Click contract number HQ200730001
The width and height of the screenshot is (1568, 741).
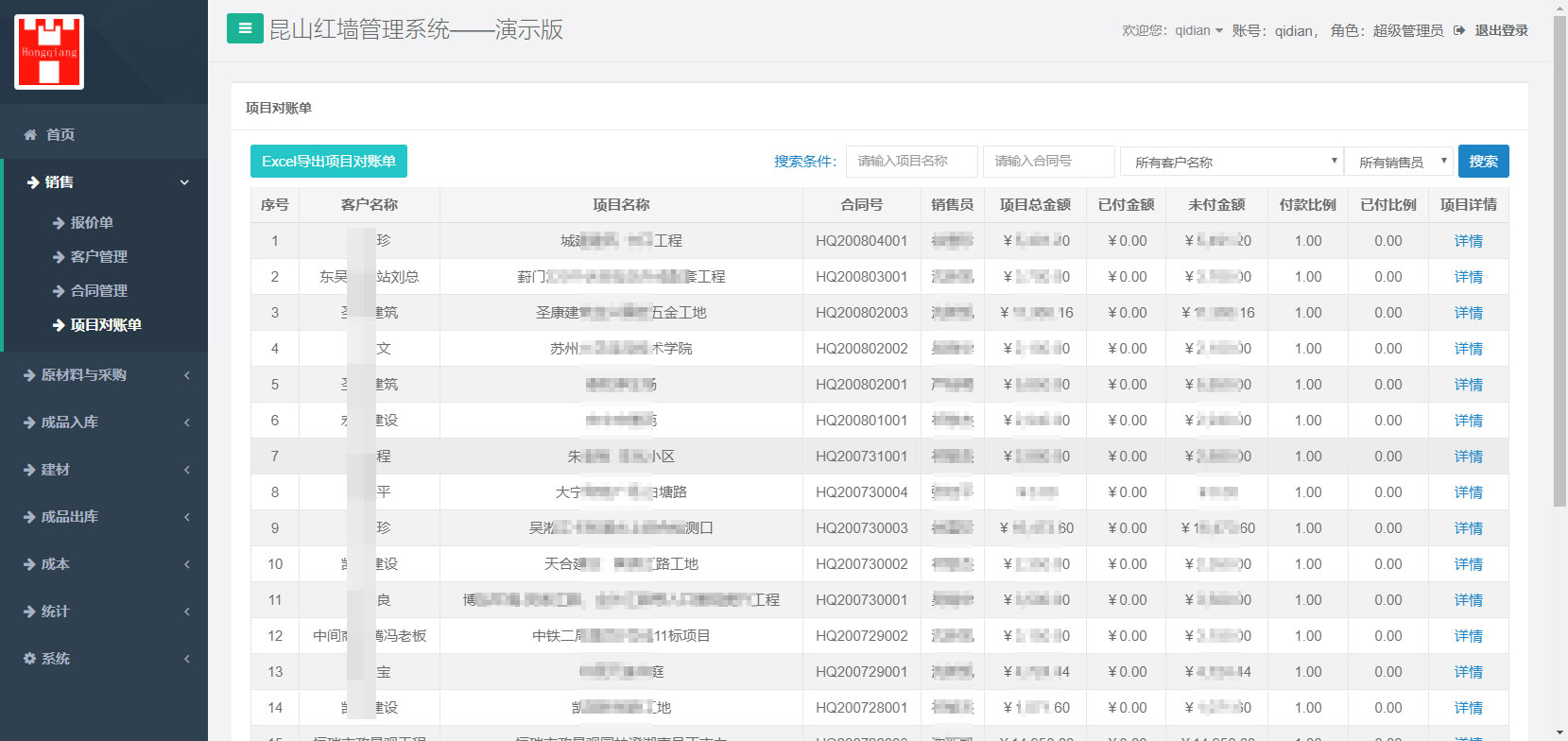point(861,600)
